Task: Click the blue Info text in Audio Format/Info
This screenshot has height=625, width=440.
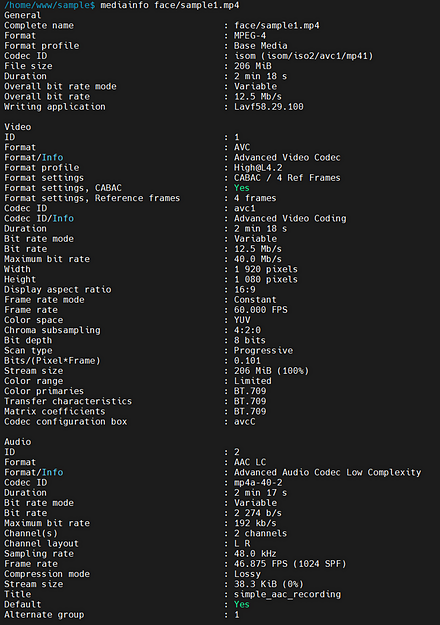Action: pos(53,472)
